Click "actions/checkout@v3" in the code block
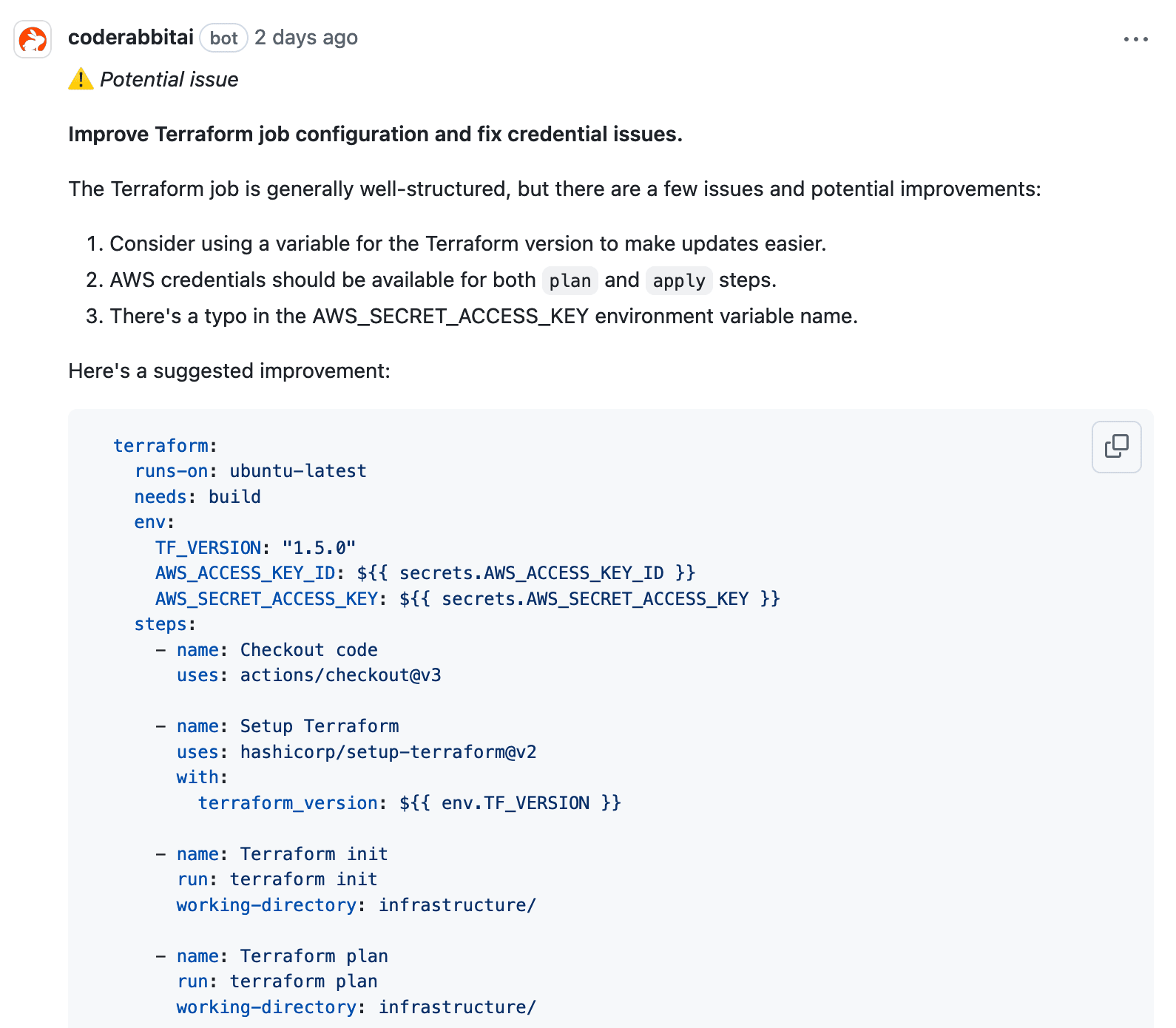This screenshot has width=1176, height=1028. pos(340,675)
